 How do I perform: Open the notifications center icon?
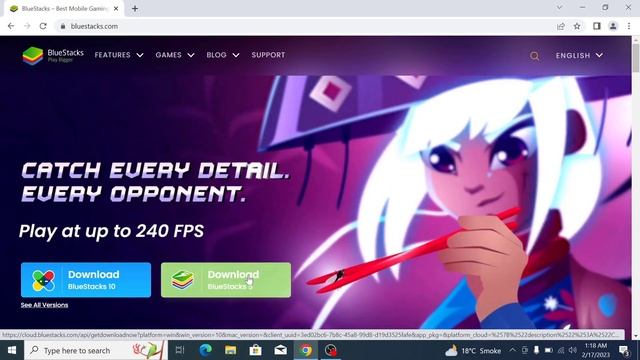tap(624, 350)
